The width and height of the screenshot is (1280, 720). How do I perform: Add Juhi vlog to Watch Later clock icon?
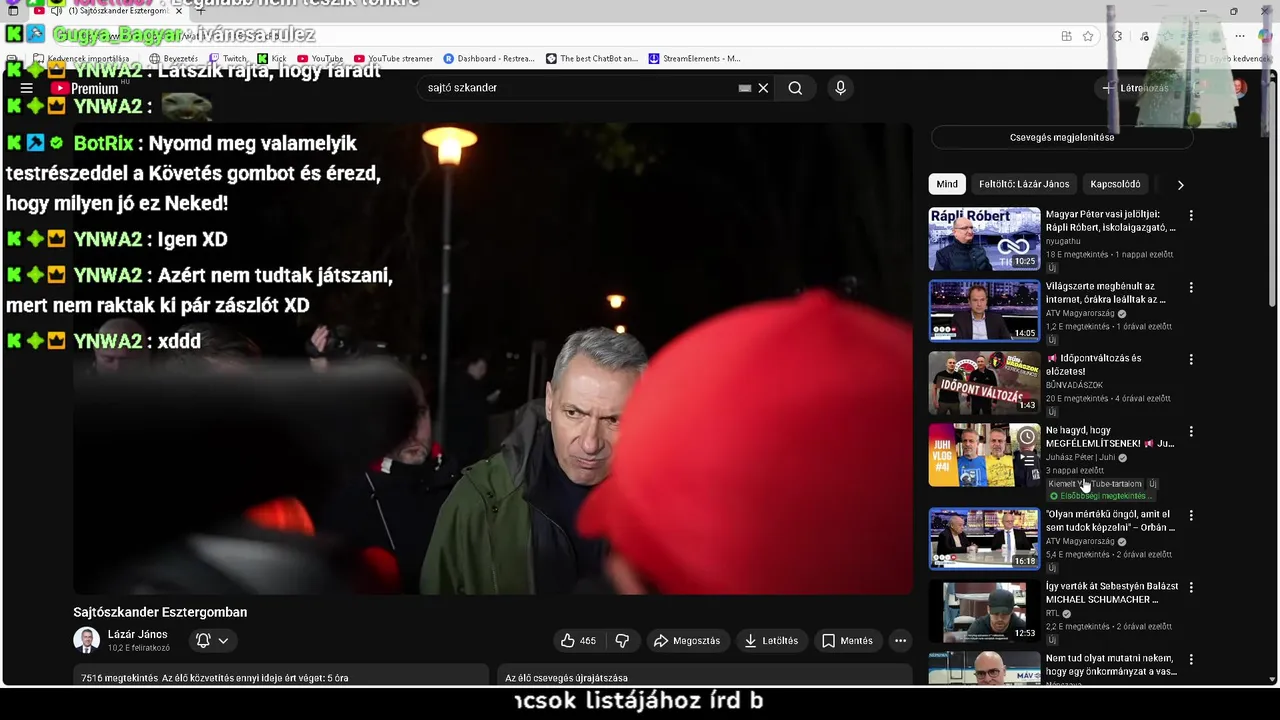[x=1027, y=437]
